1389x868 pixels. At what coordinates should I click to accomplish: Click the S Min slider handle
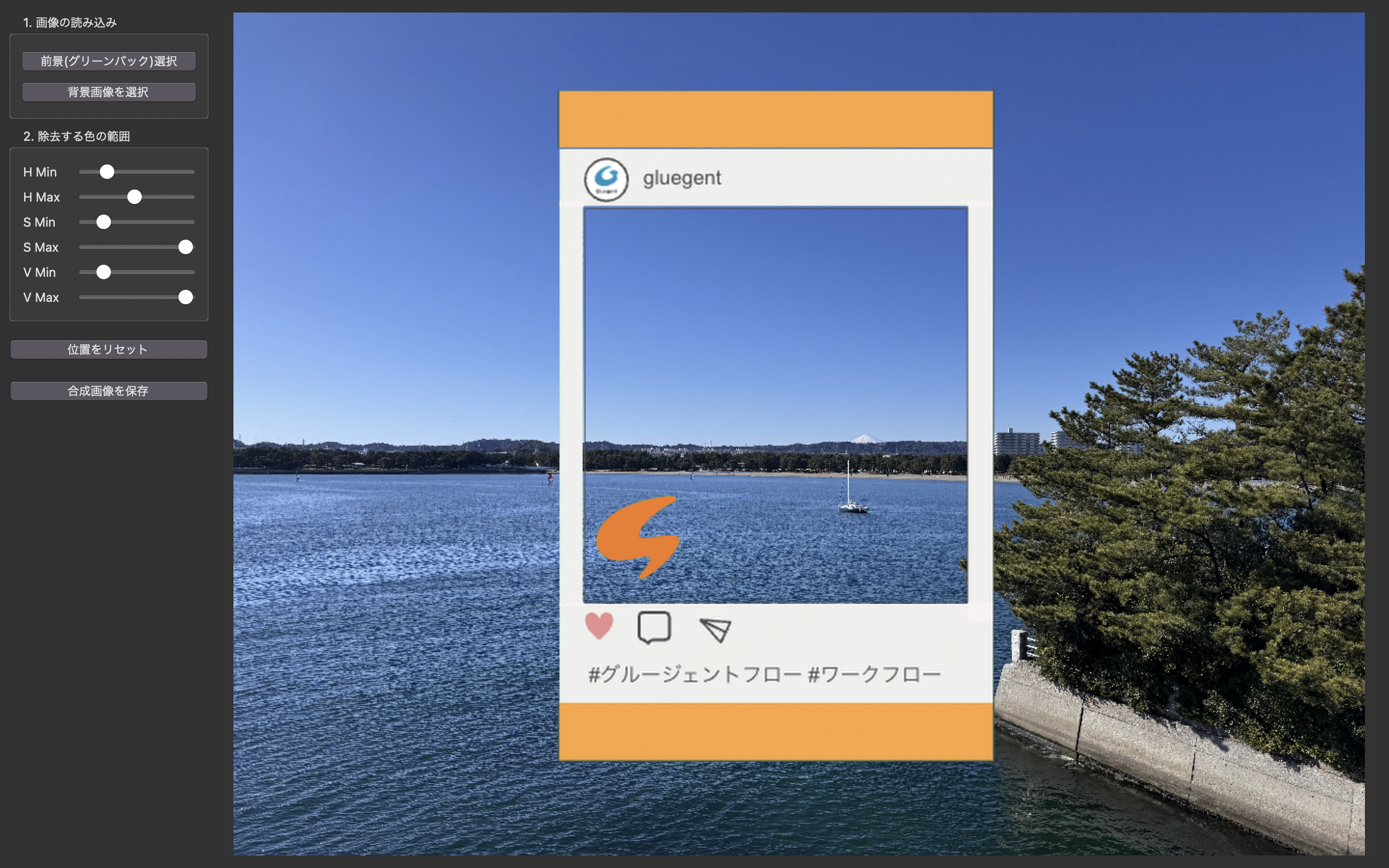tap(104, 222)
